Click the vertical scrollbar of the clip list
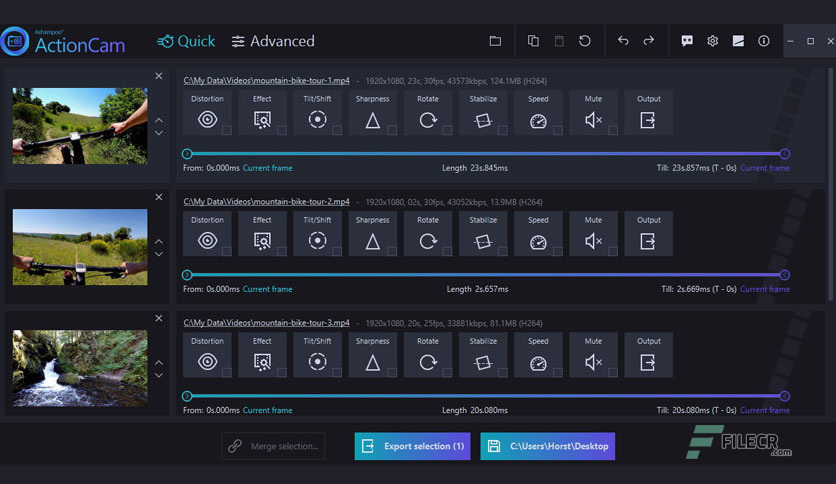The width and height of the screenshot is (836, 484). 830,184
